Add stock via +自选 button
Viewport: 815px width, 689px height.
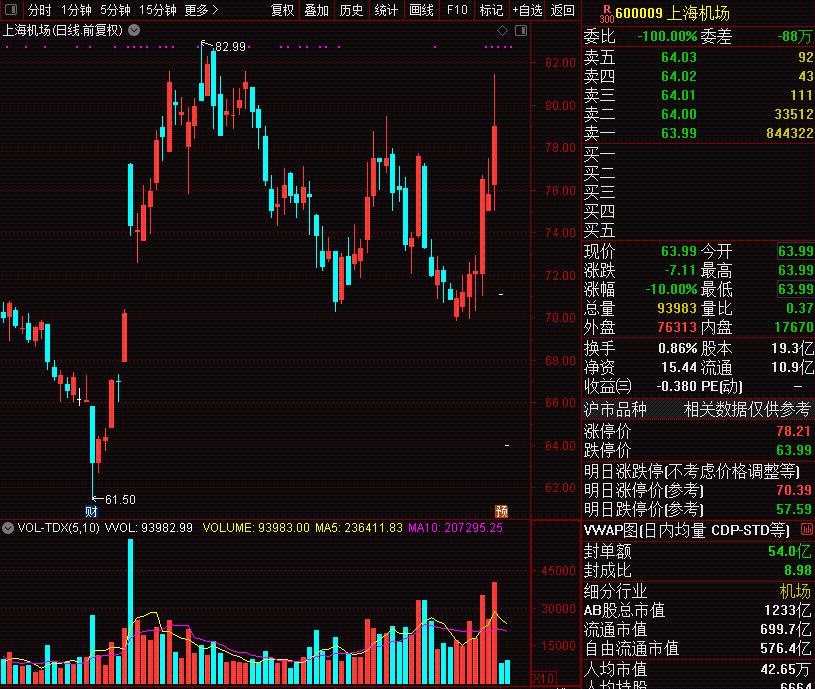point(527,10)
